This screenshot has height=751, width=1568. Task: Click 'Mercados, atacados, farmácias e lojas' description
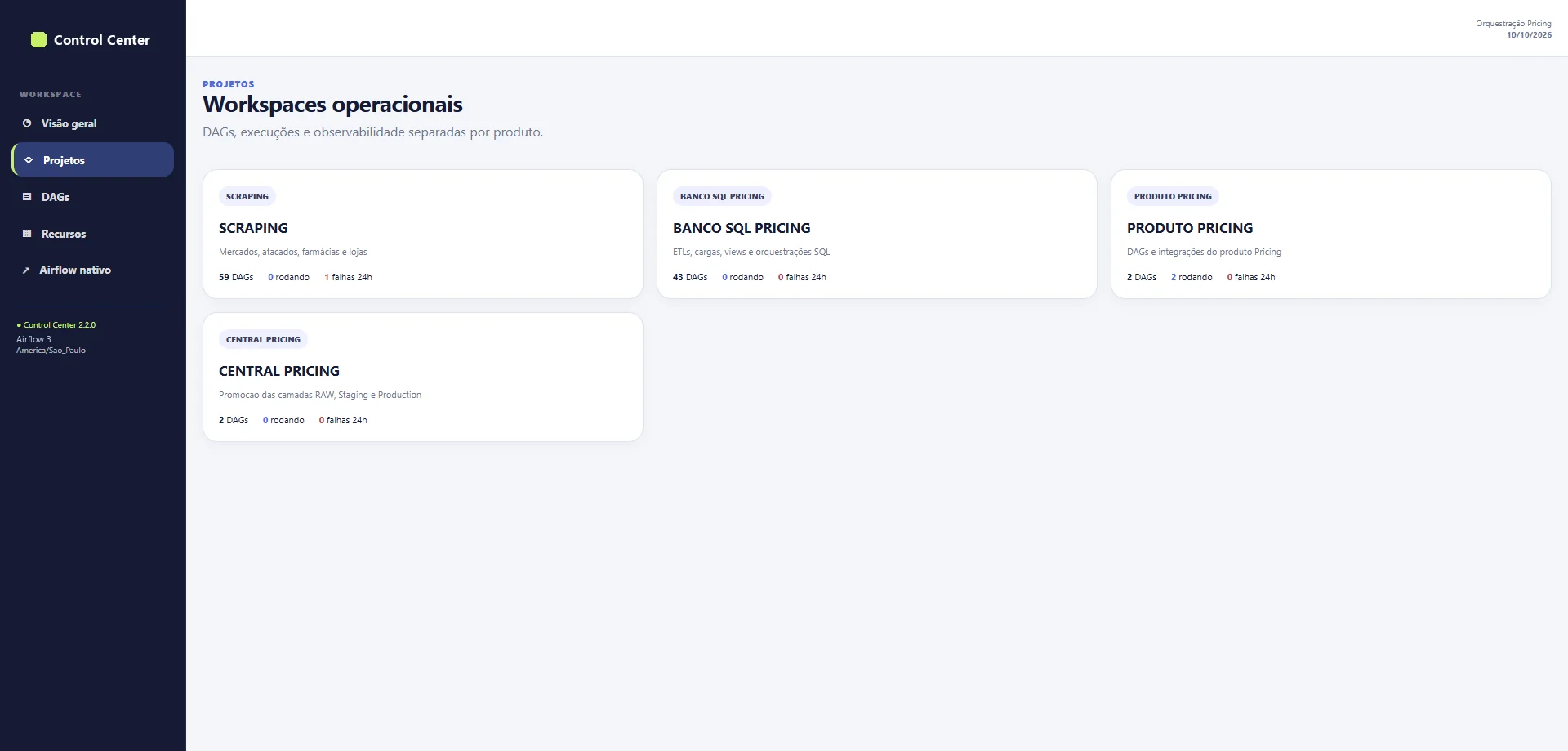(293, 252)
